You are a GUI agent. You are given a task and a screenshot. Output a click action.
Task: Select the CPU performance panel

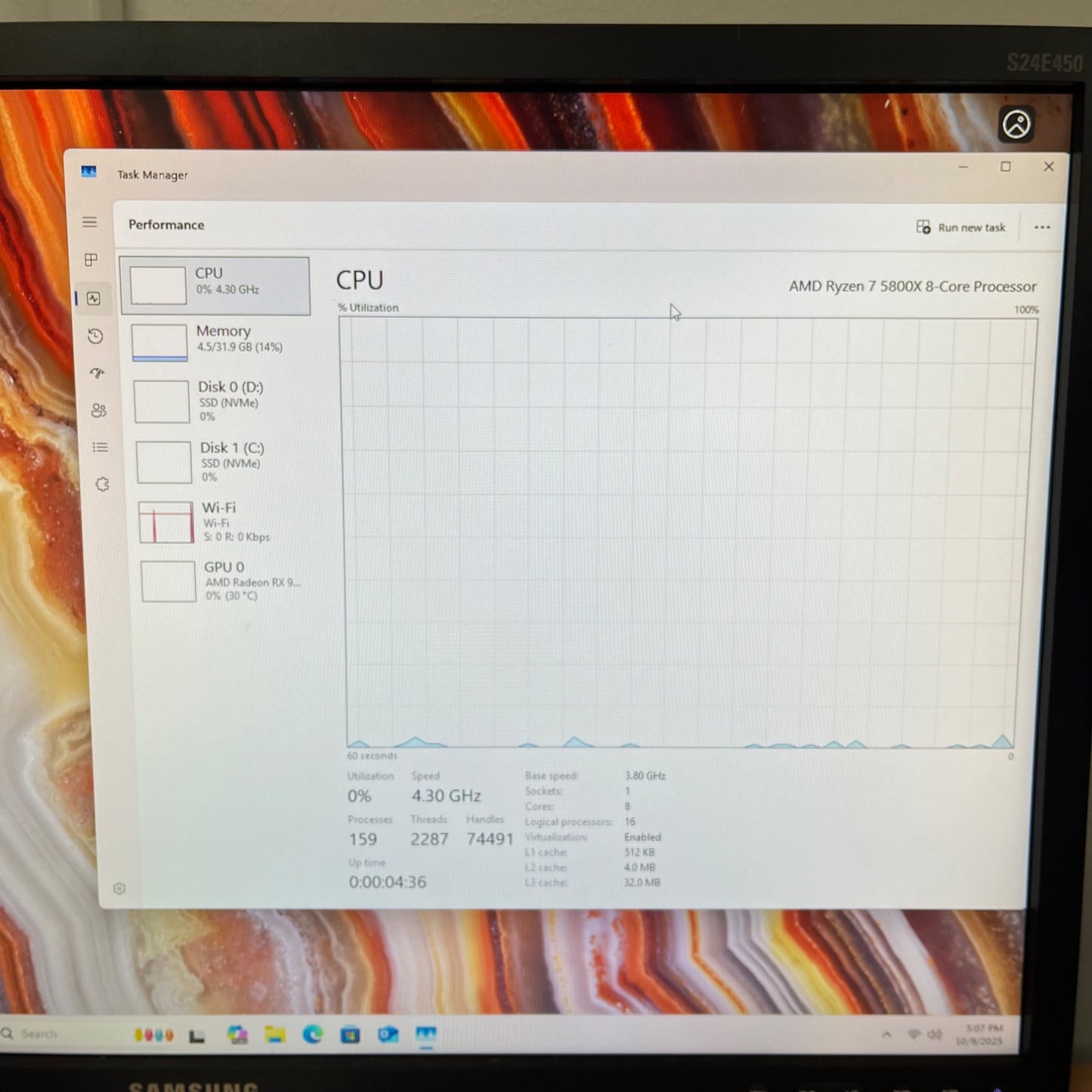[x=215, y=285]
